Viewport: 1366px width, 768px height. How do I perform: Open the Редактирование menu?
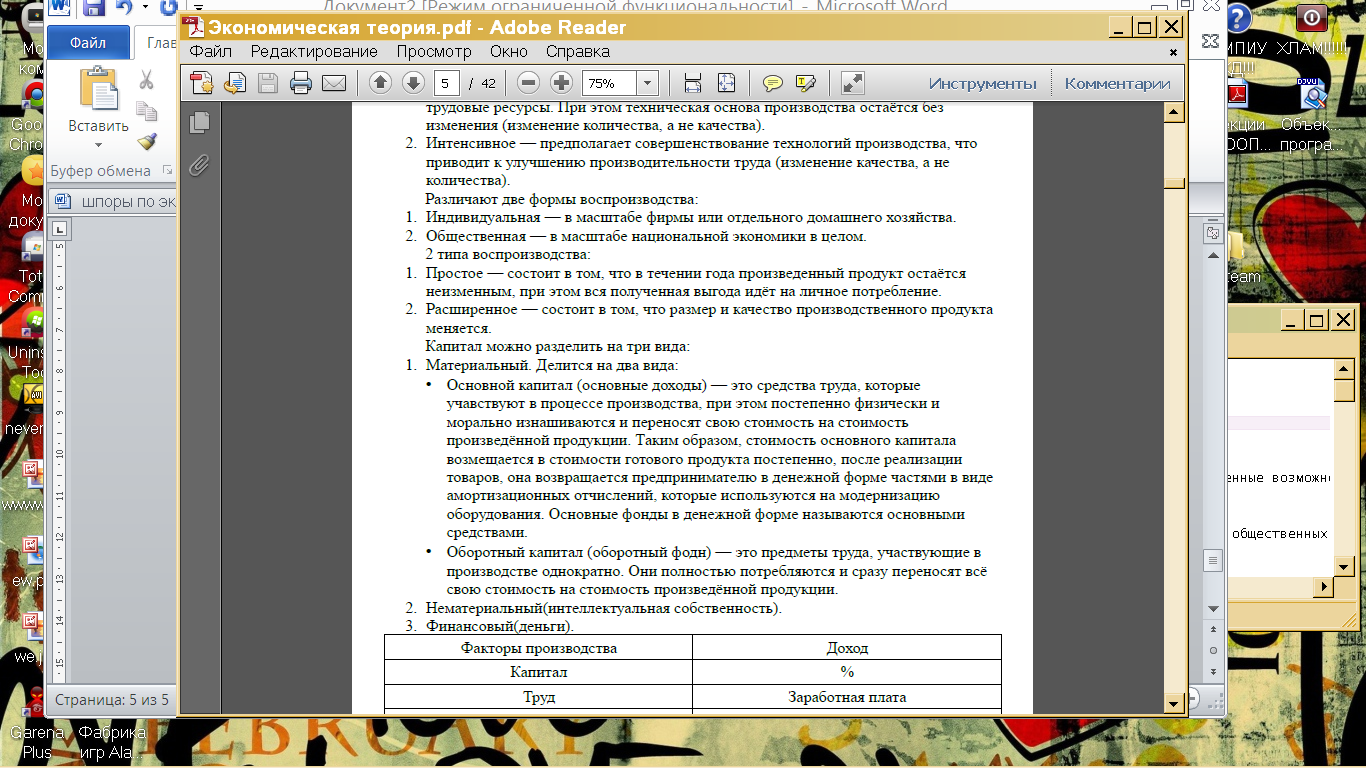[314, 51]
